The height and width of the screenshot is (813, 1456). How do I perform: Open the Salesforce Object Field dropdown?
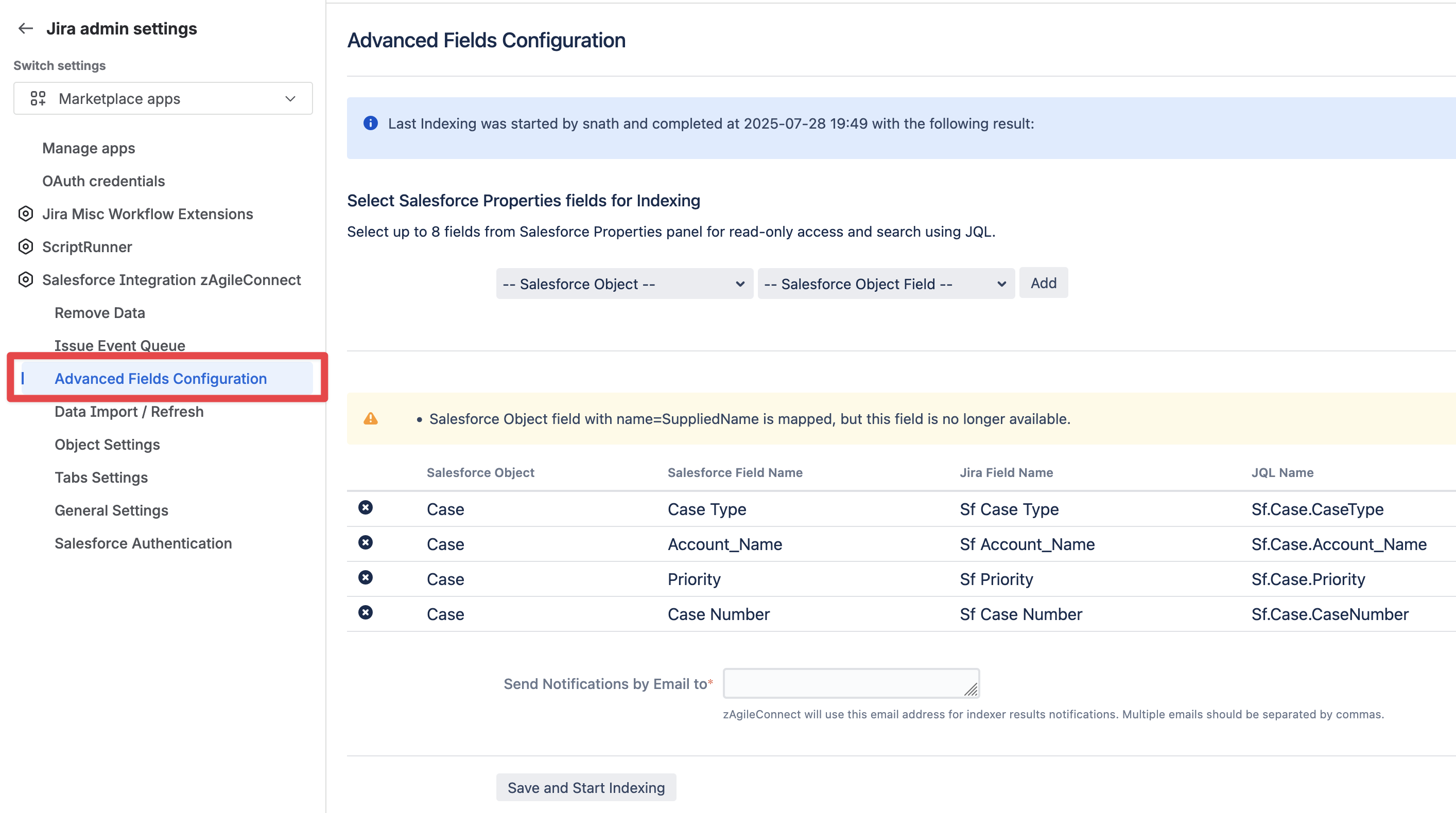coord(886,284)
